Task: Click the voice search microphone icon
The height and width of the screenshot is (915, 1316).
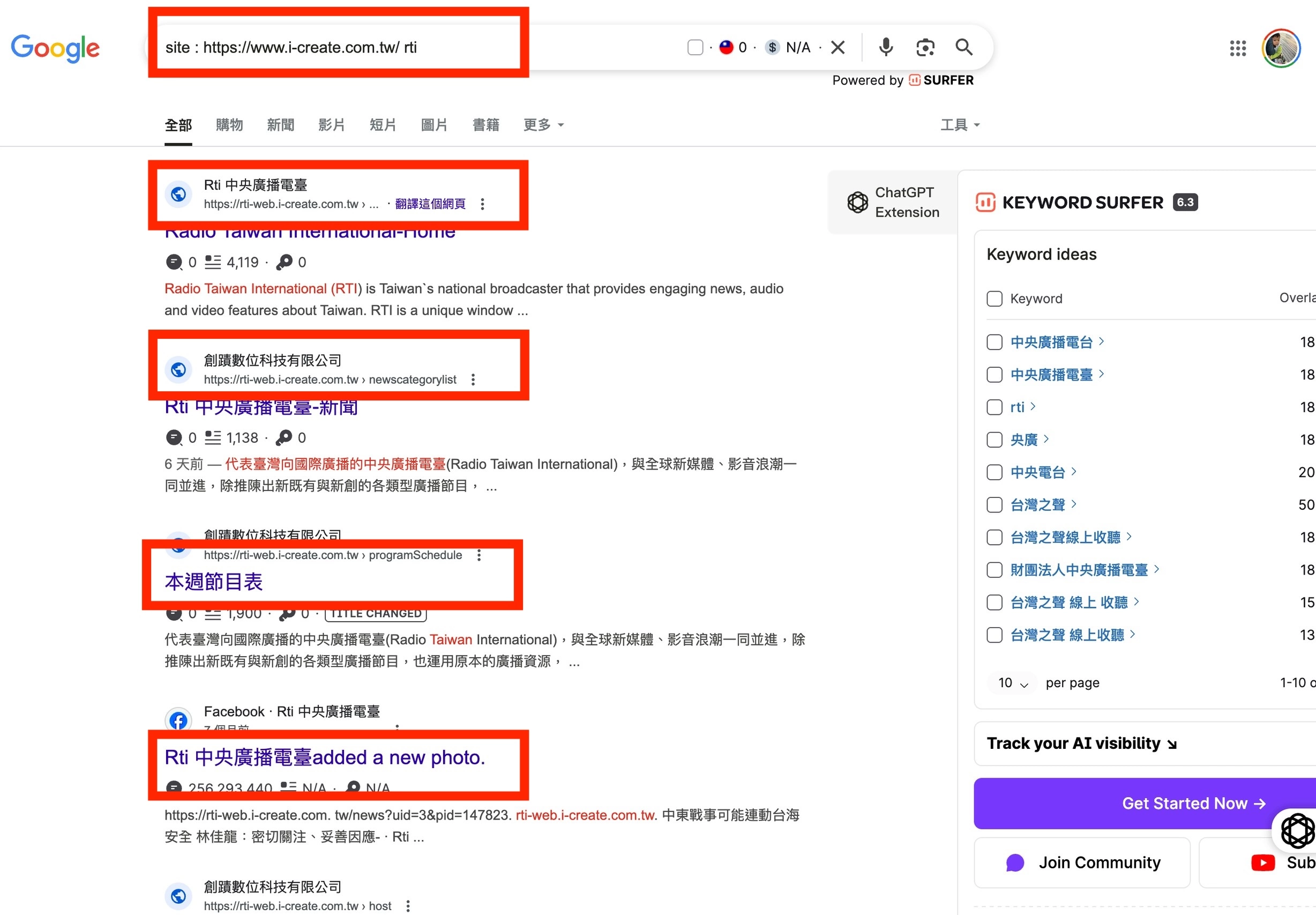Action: (x=885, y=47)
